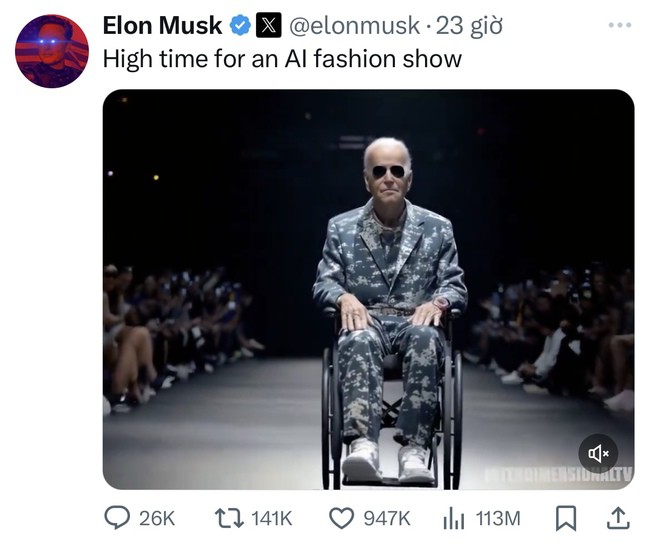
Task: Bookmark this post
Action: [565, 517]
